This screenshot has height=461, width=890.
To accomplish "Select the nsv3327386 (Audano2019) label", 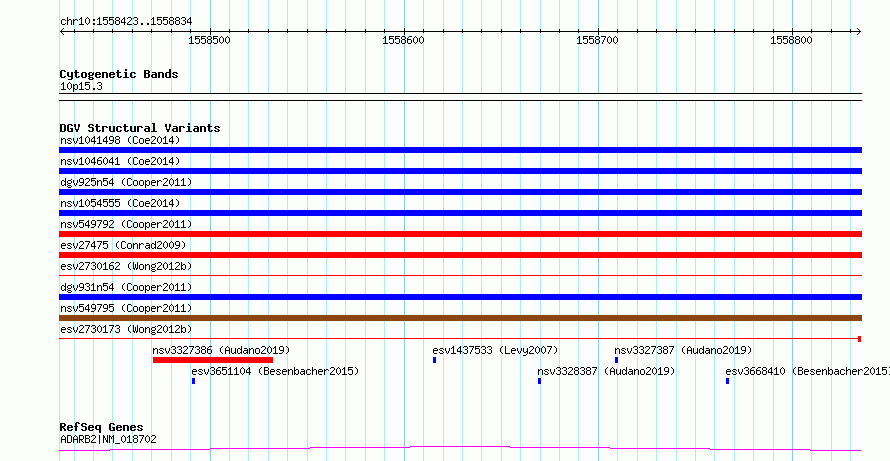I will point(221,350).
